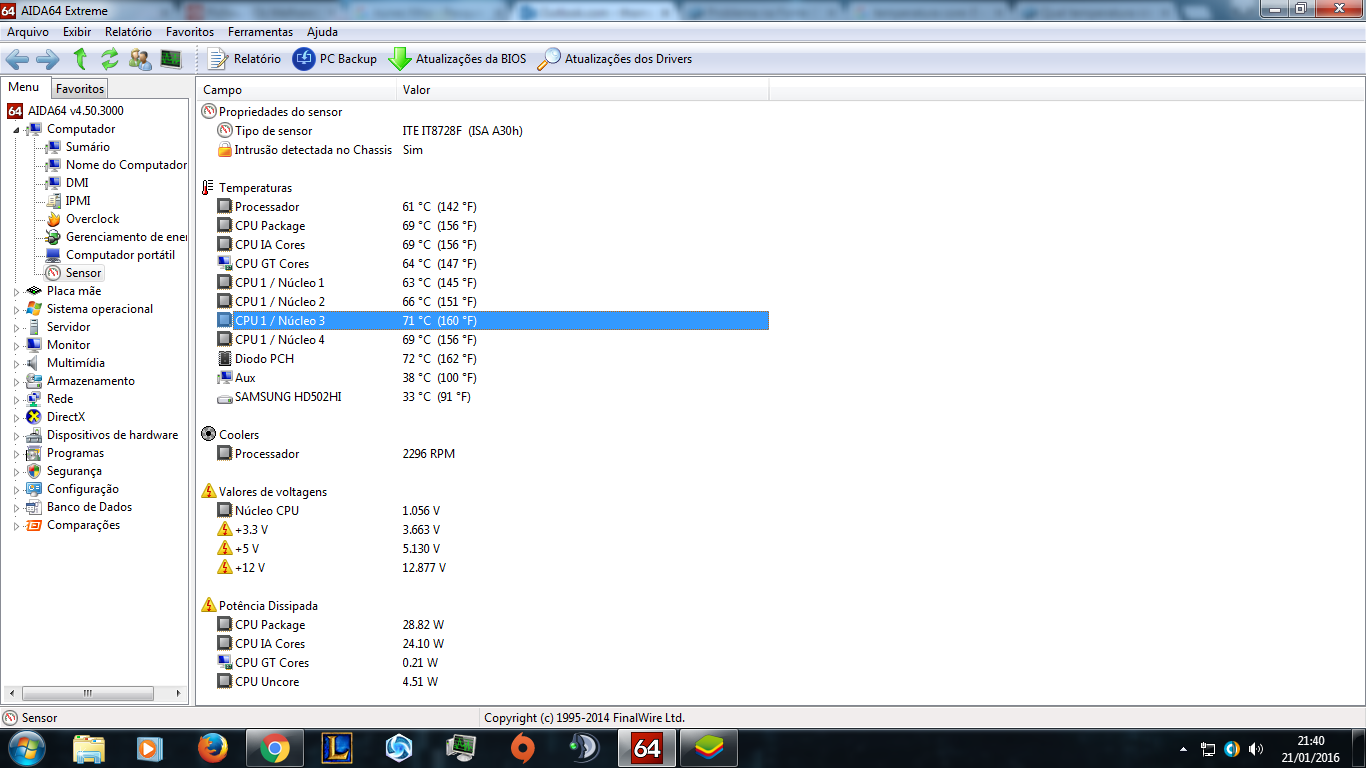Image resolution: width=1366 pixels, height=768 pixels.
Task: Click the taskbar clock showing 21:40
Action: click(x=1311, y=749)
